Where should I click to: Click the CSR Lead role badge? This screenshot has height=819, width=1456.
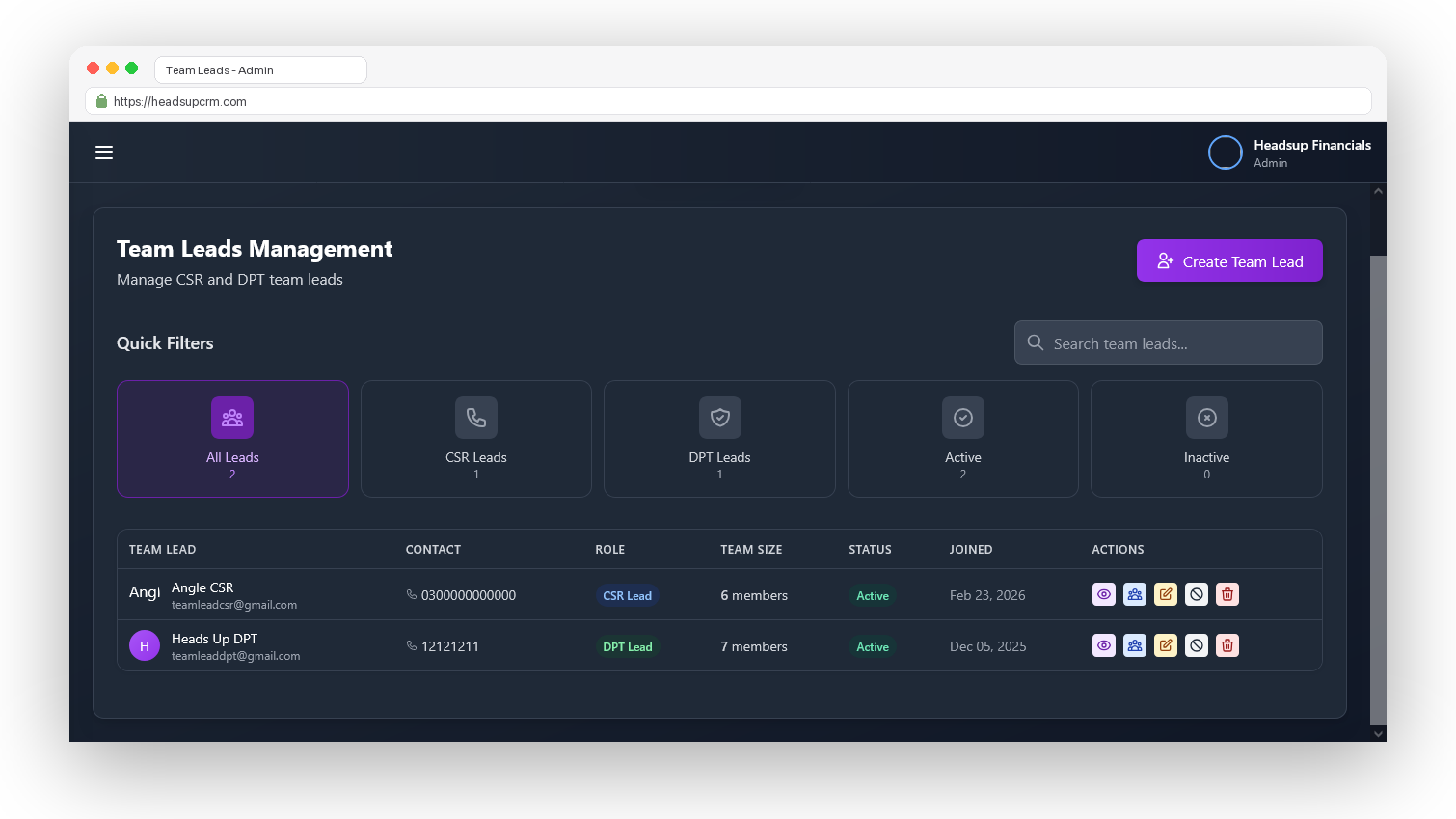click(x=628, y=595)
